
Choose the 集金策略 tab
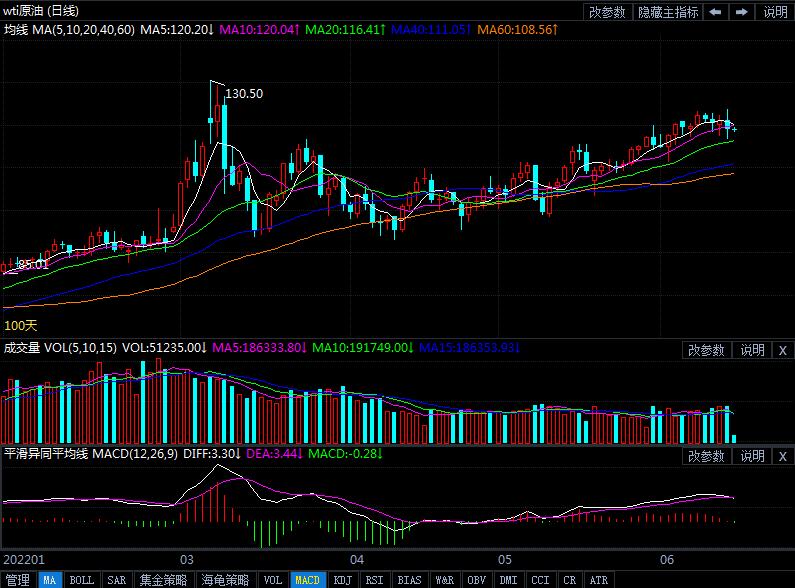pos(163,580)
